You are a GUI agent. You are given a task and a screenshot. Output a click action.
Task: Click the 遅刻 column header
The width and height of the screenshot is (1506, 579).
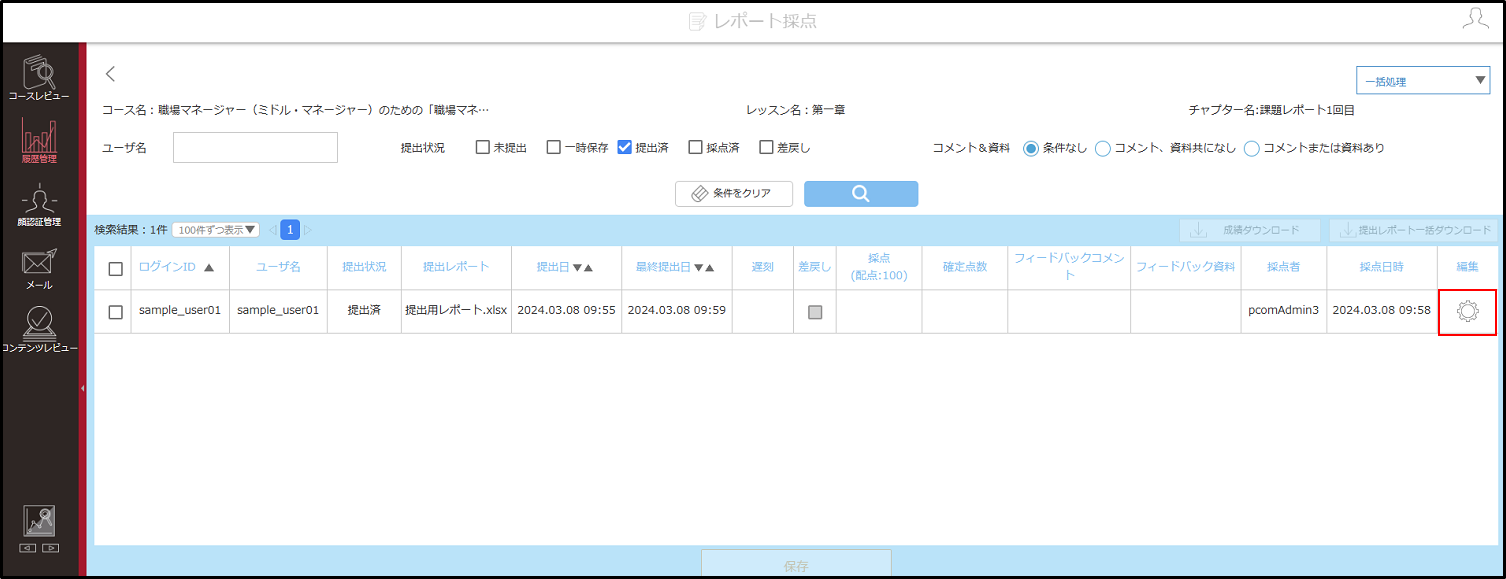click(762, 267)
